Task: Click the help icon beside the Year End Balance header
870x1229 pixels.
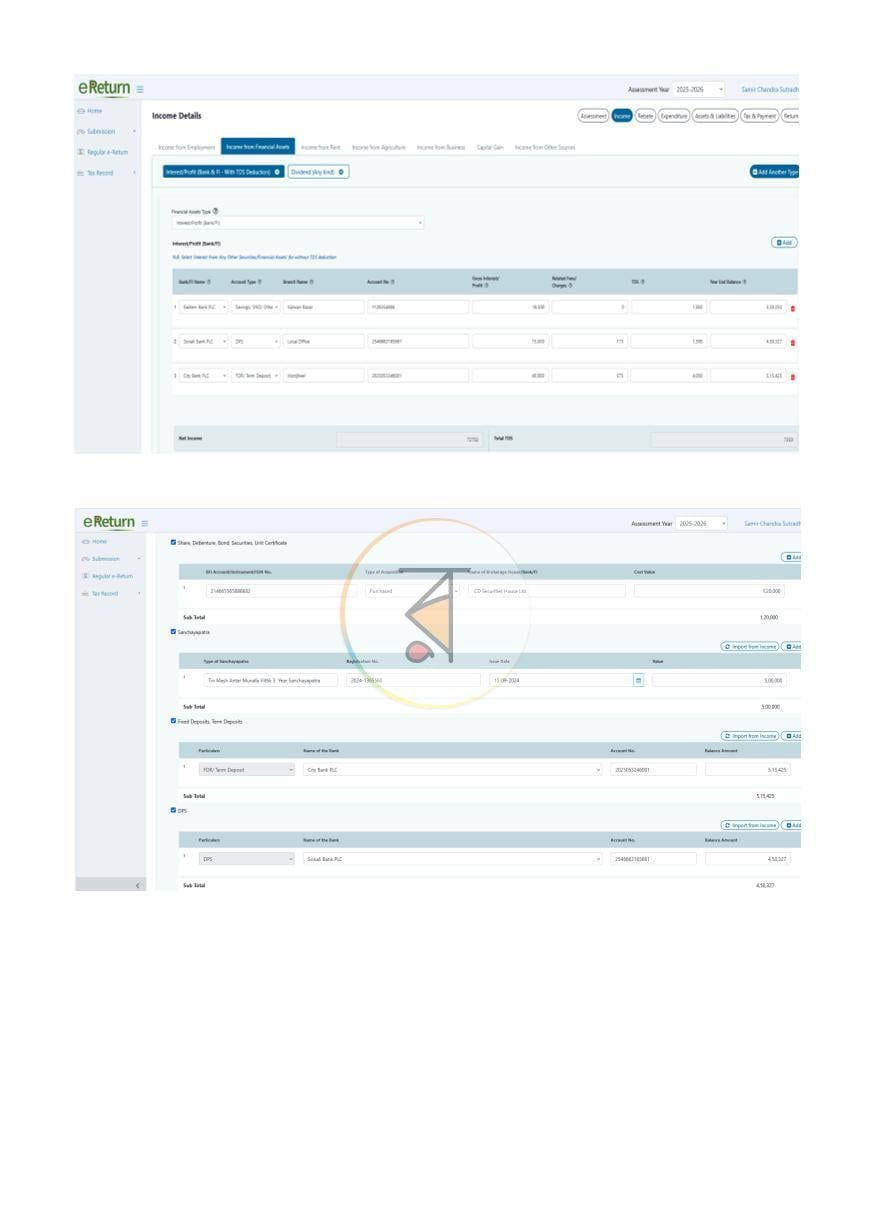Action: coord(745,282)
